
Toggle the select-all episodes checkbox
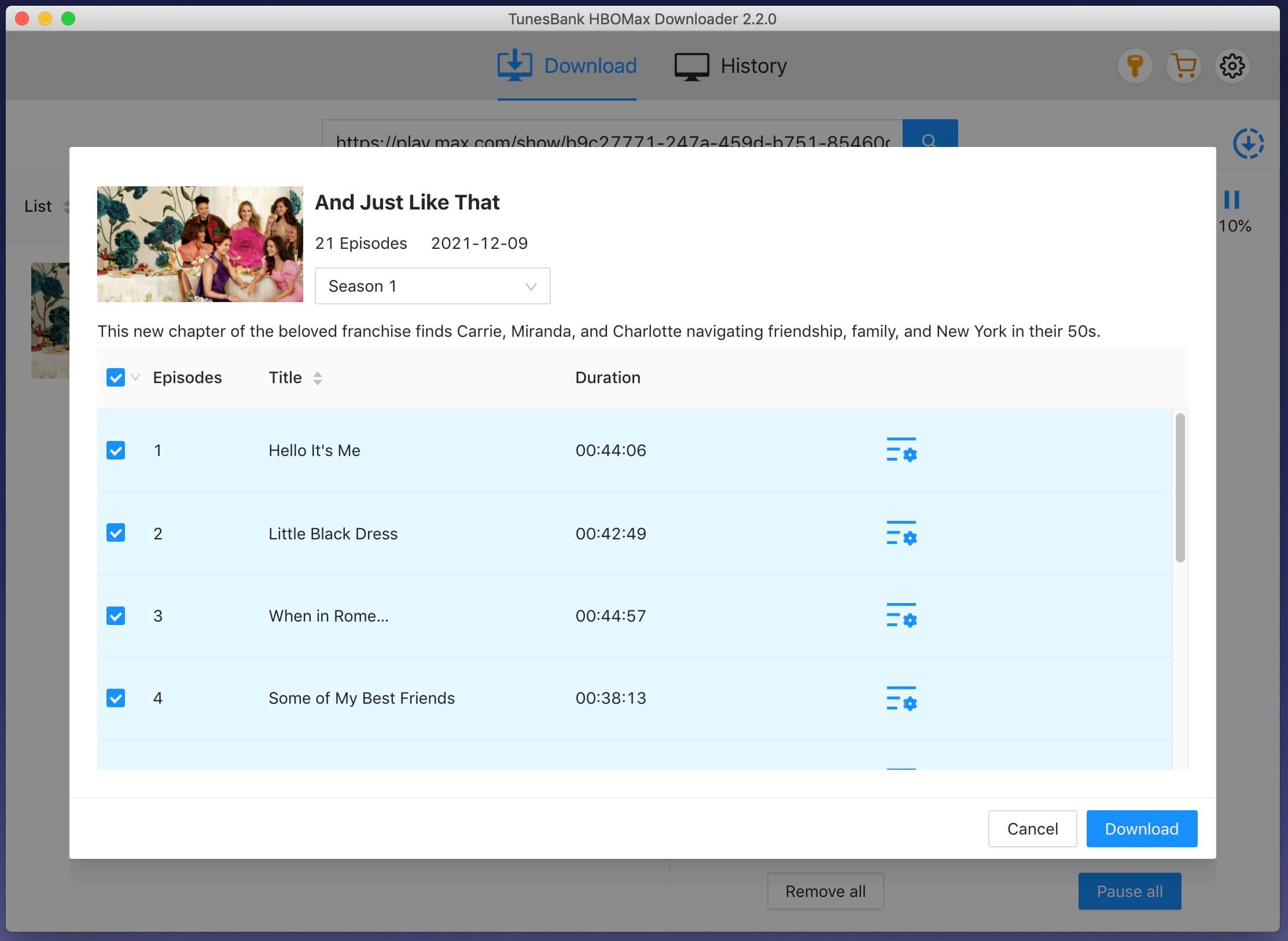[116, 377]
